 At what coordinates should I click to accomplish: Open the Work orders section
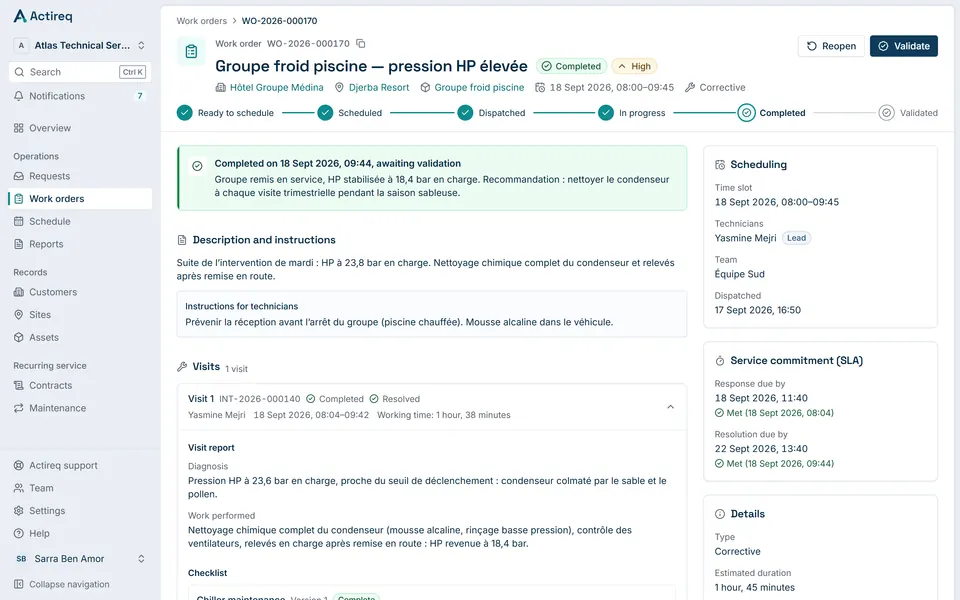(x=80, y=199)
